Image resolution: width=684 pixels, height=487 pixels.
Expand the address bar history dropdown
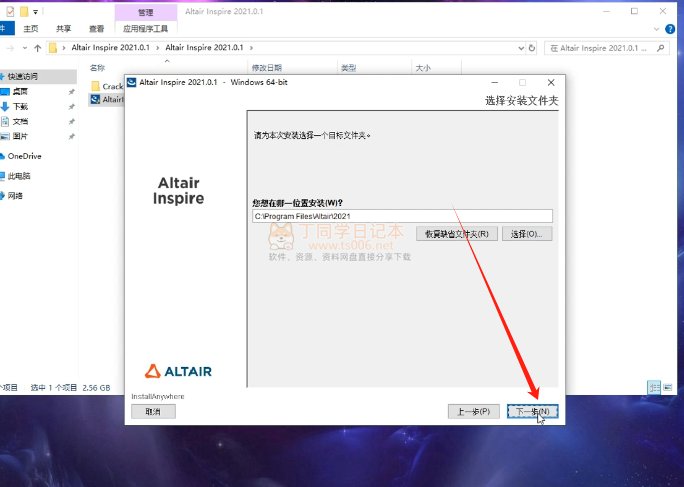[x=521, y=48]
